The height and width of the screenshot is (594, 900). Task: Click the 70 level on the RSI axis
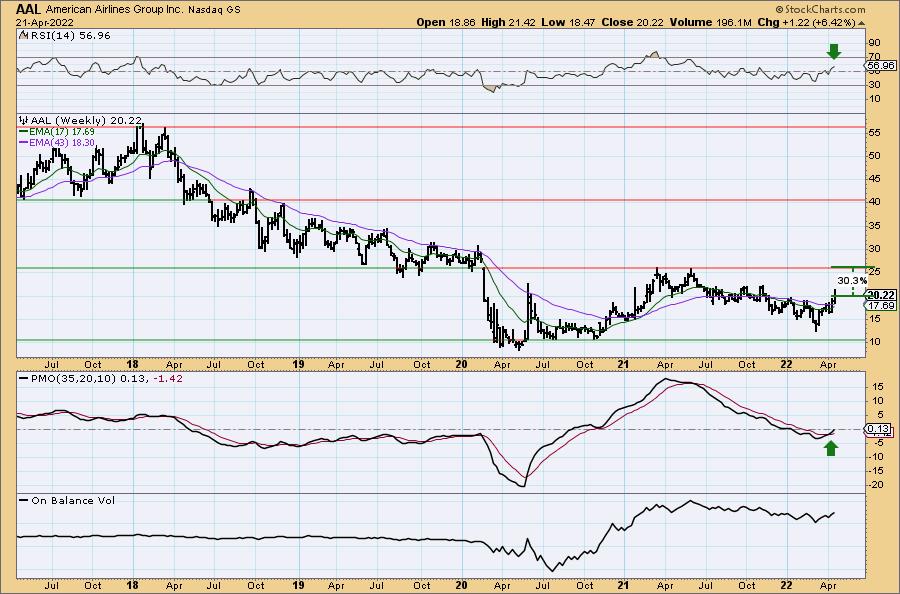click(x=875, y=56)
